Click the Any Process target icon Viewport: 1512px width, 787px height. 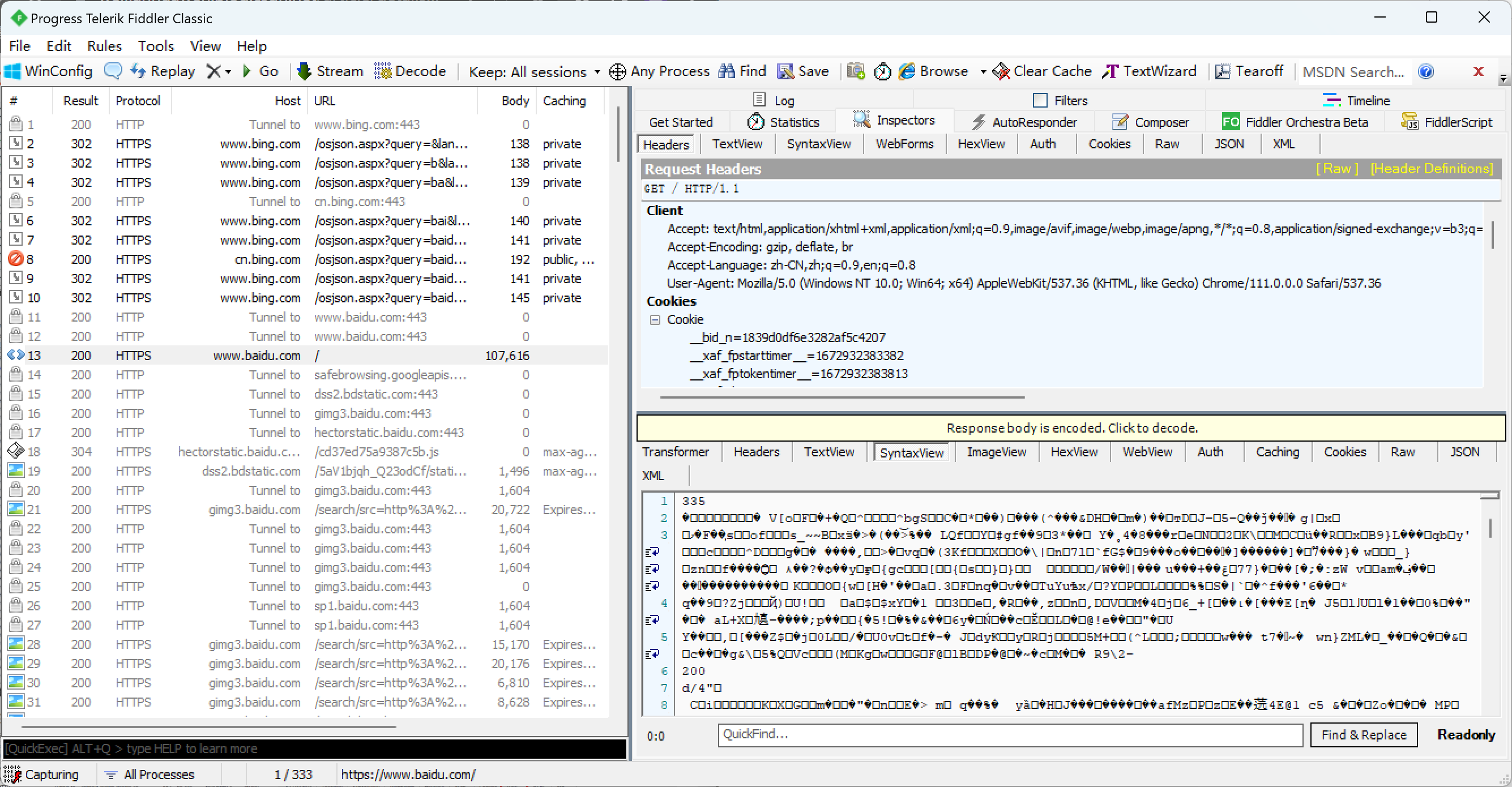[617, 71]
